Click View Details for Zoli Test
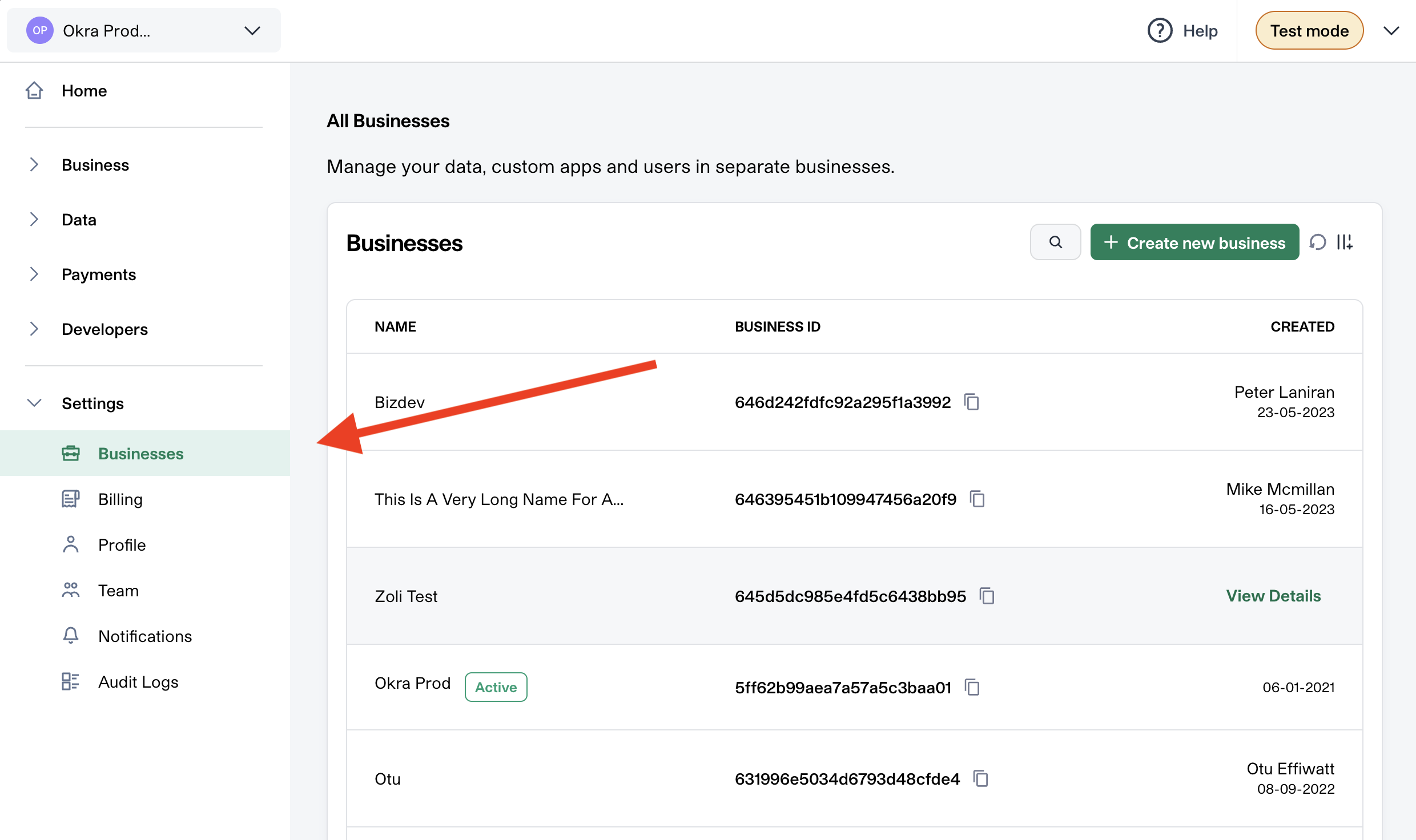Image resolution: width=1416 pixels, height=840 pixels. click(1273, 596)
